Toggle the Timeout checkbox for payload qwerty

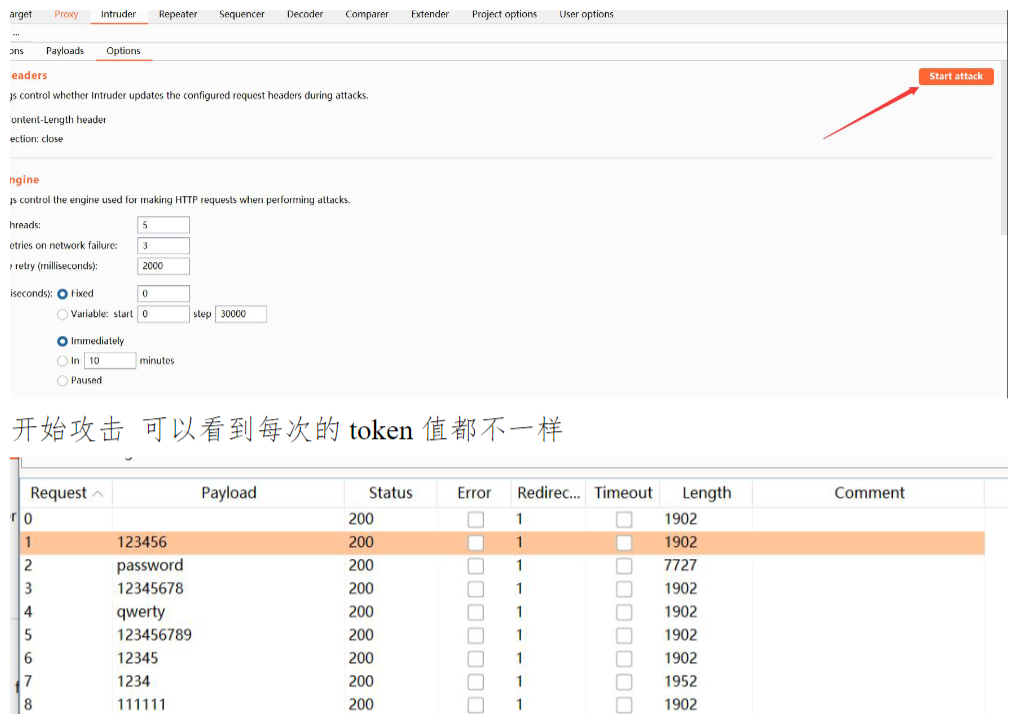[x=624, y=612]
